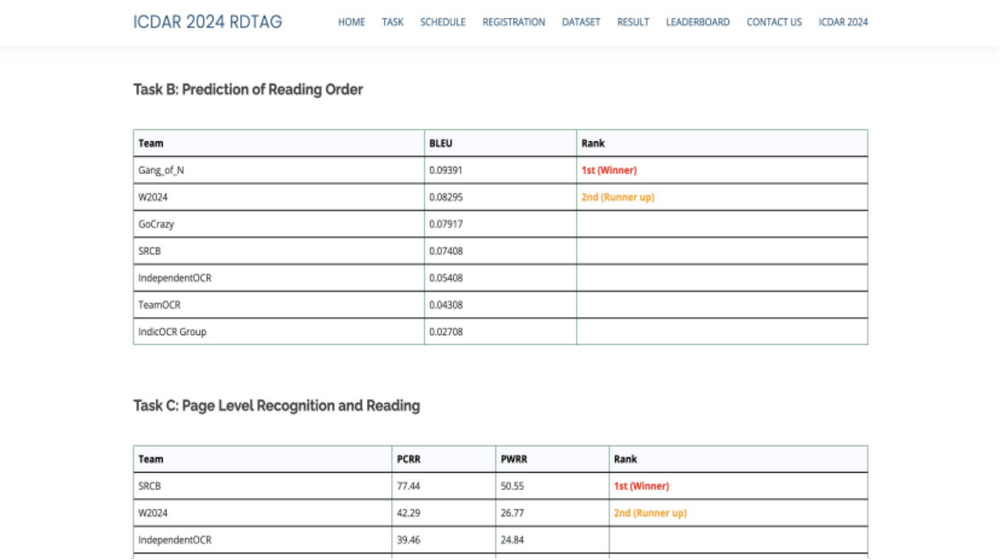The image size is (1000, 560).
Task: Open the DATASET nav item
Action: (x=581, y=22)
